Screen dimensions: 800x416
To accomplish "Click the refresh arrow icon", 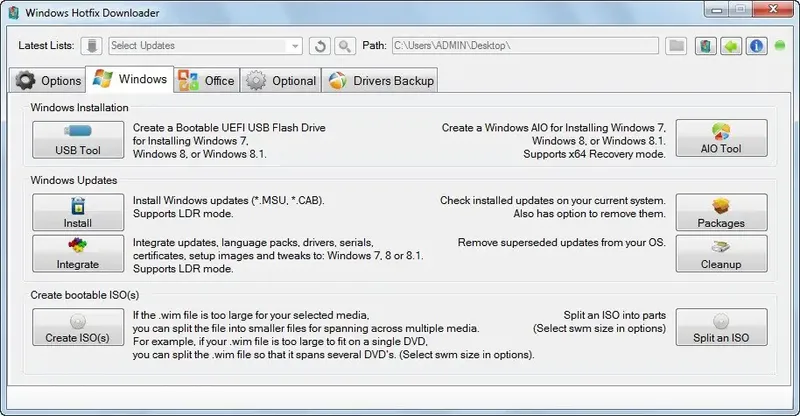I will coord(320,46).
